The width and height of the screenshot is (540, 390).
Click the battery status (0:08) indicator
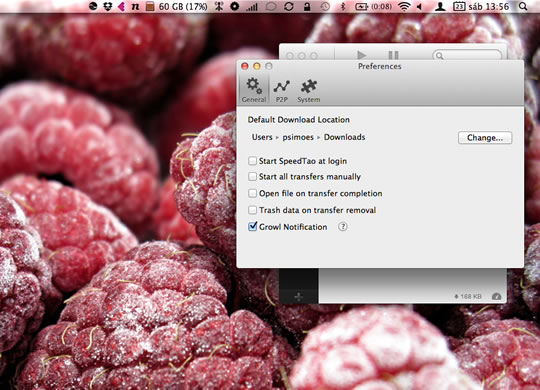point(373,6)
